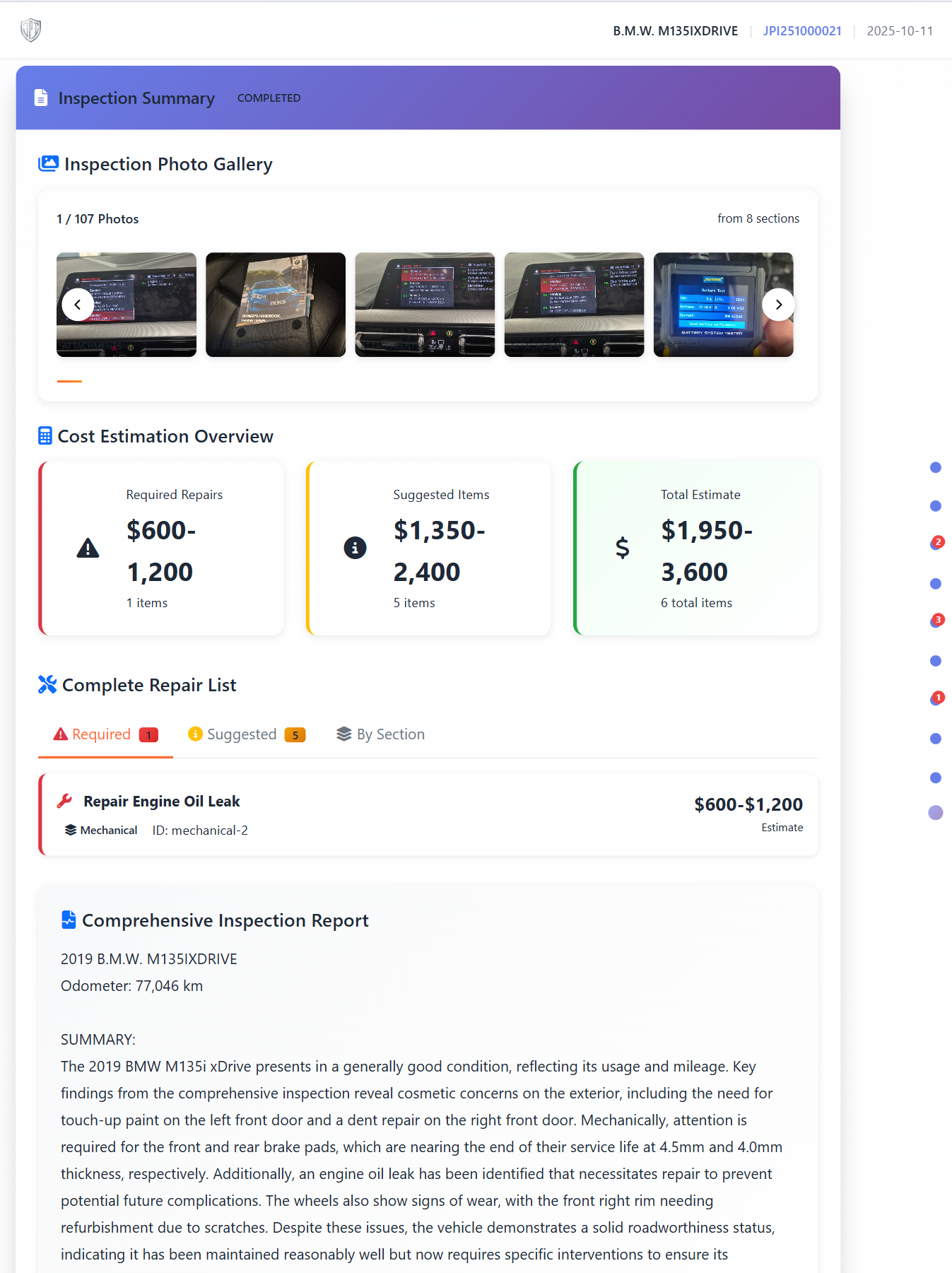
Task: Show next photos with right arrow
Action: coord(778,305)
